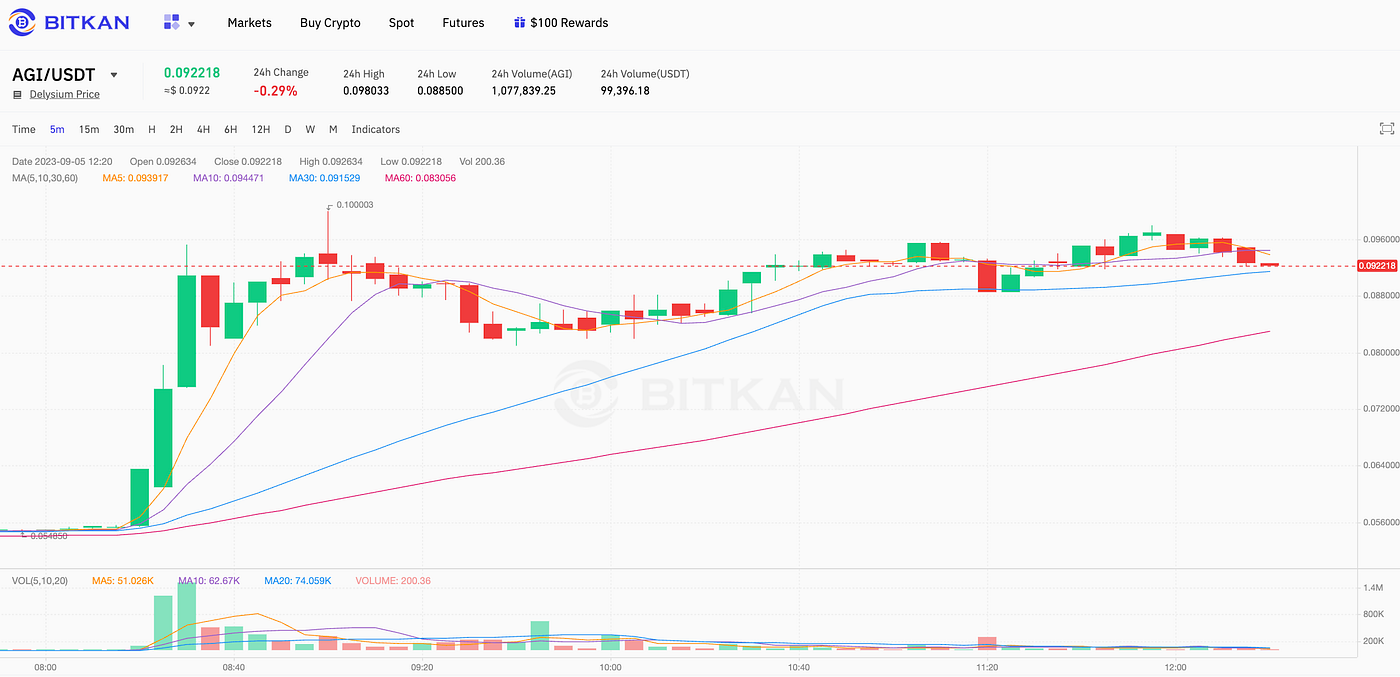Viewport: 1400px width, 677px height.
Task: Switch to the D timeframe tab
Action: pyautogui.click(x=287, y=129)
